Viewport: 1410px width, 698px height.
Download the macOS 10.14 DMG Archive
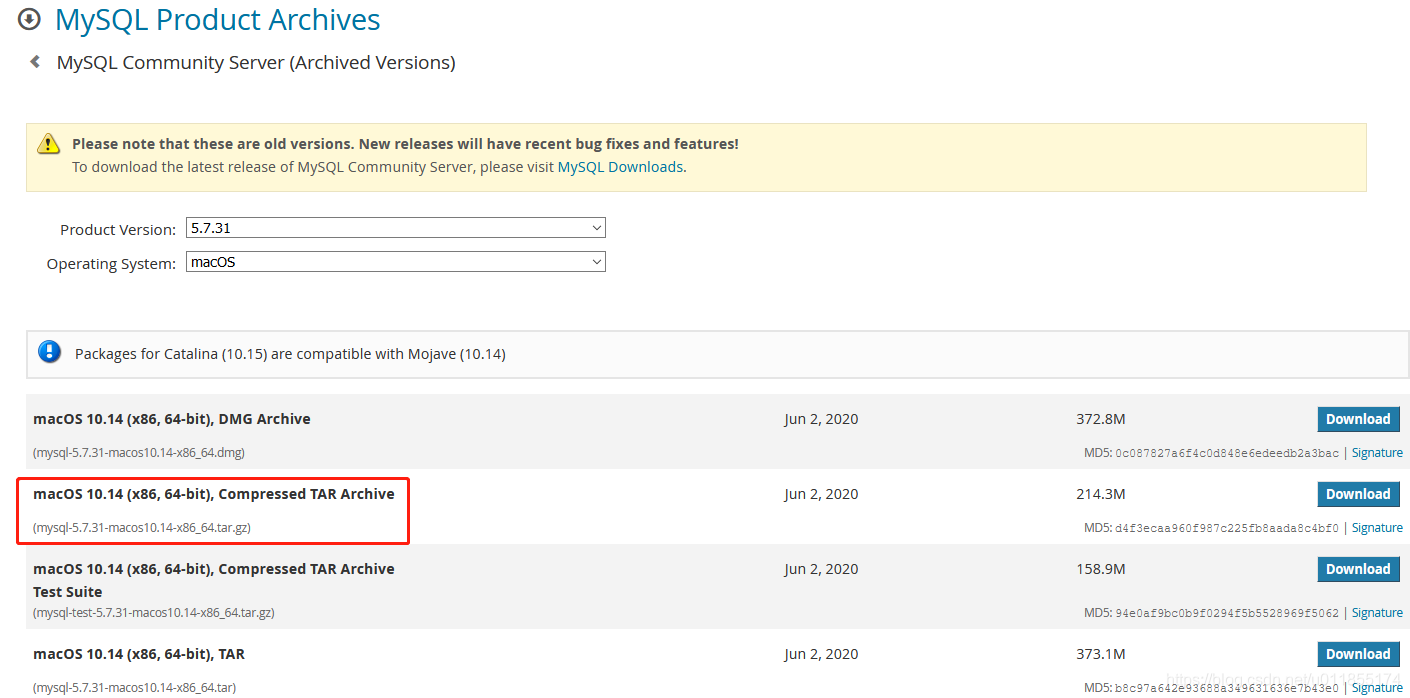[x=1358, y=419]
